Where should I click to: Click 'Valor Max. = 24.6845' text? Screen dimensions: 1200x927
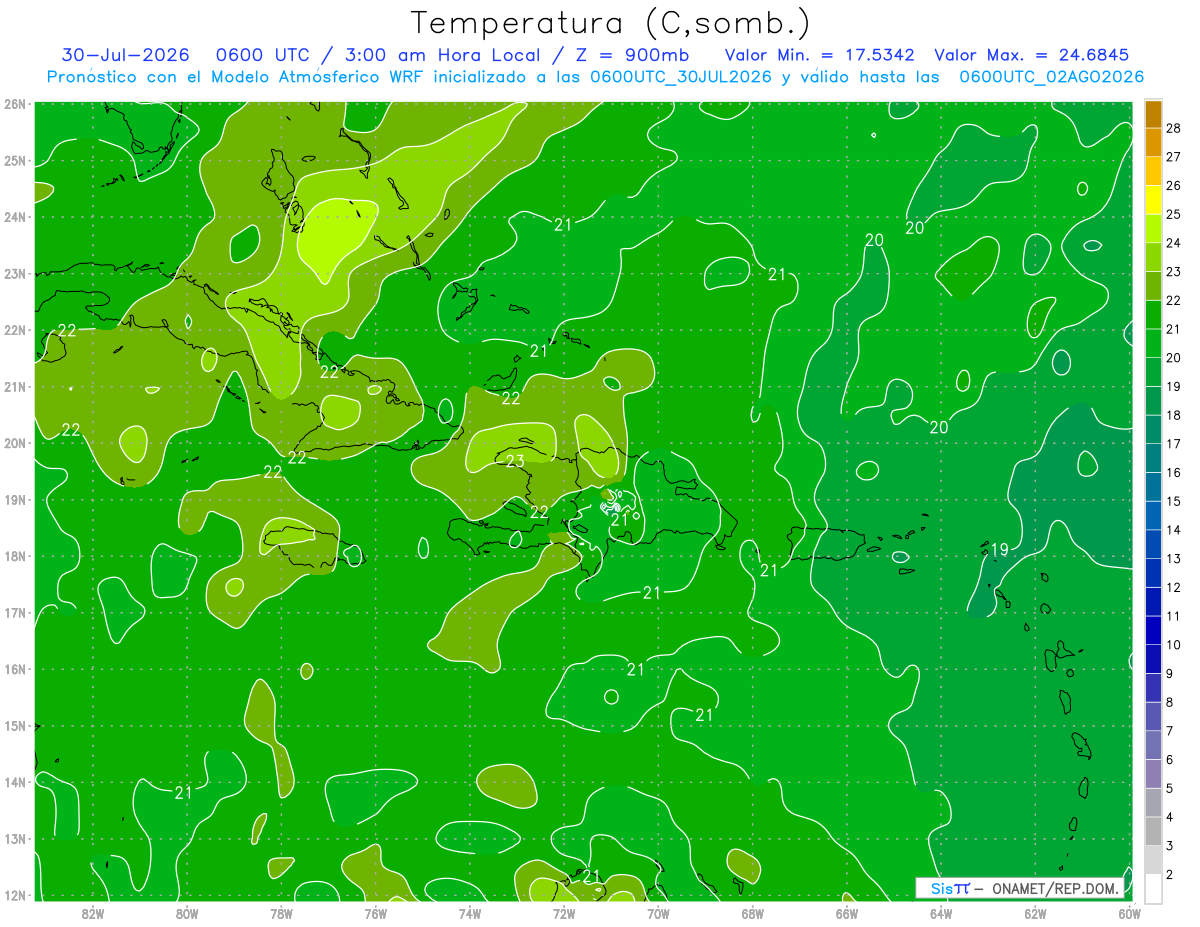coord(1031,56)
